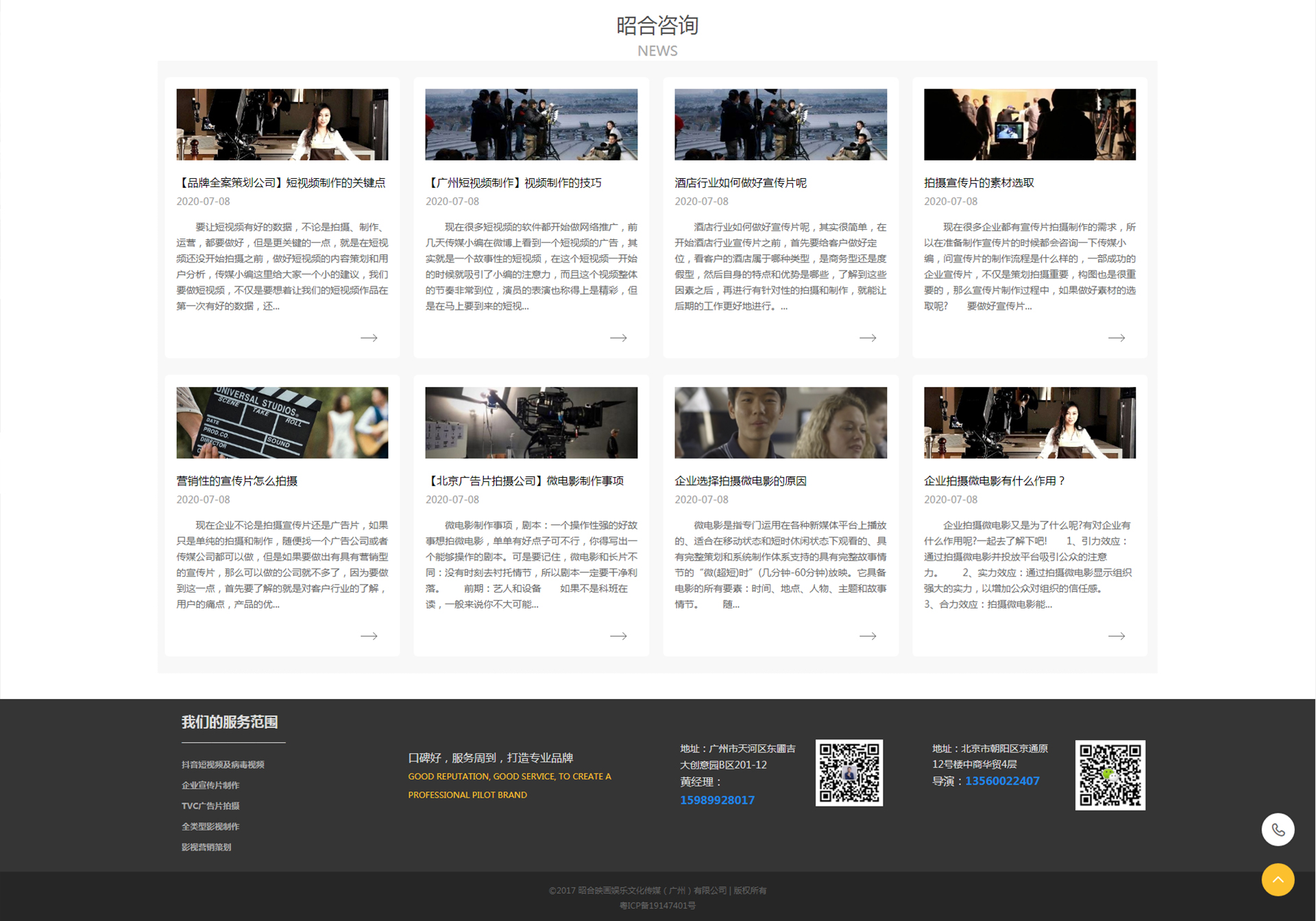Viewport: 1316px width, 921px height.
Task: Open the clapperboard article thumbnail
Action: coord(282,423)
